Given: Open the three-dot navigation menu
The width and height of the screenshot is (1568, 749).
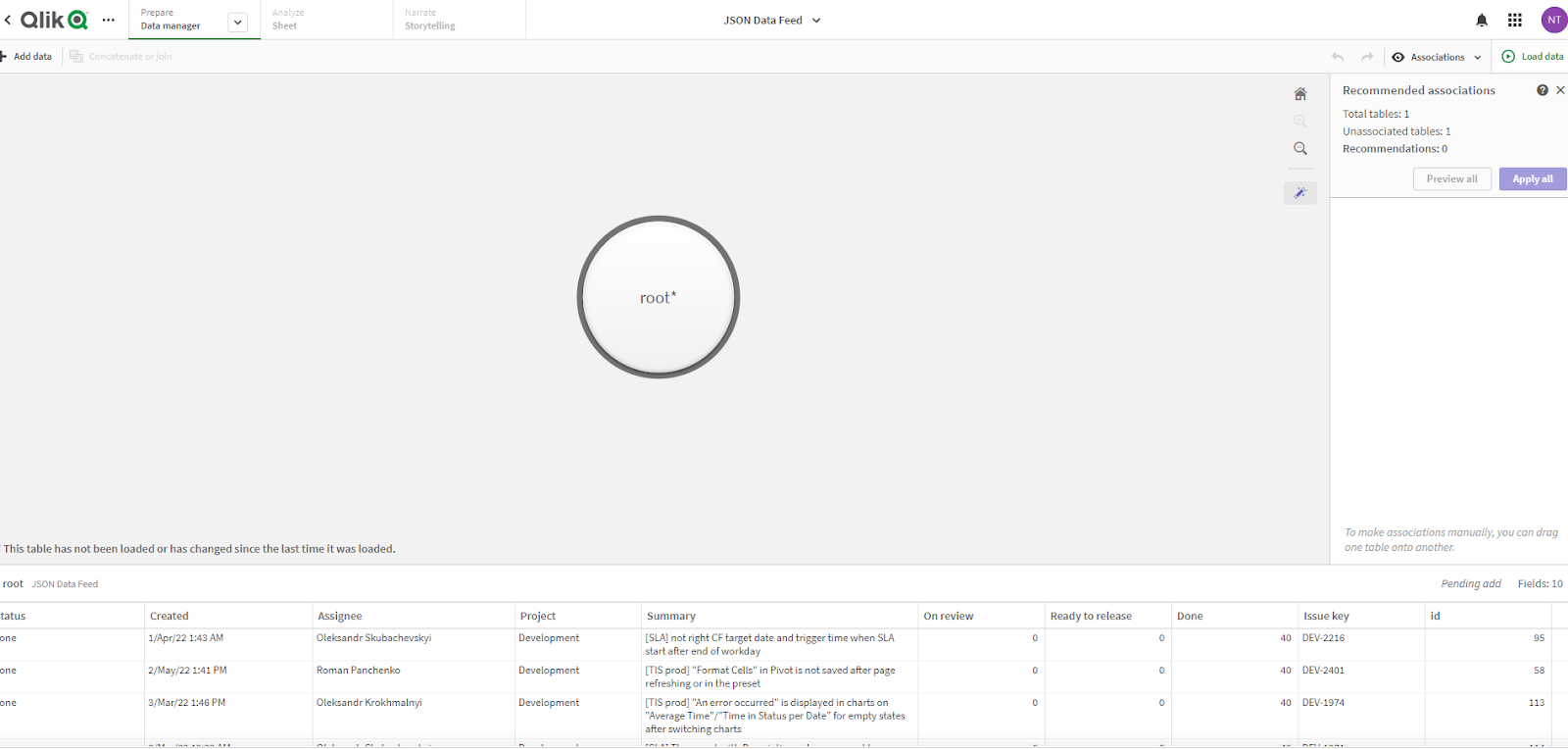Looking at the screenshot, I should (109, 20).
